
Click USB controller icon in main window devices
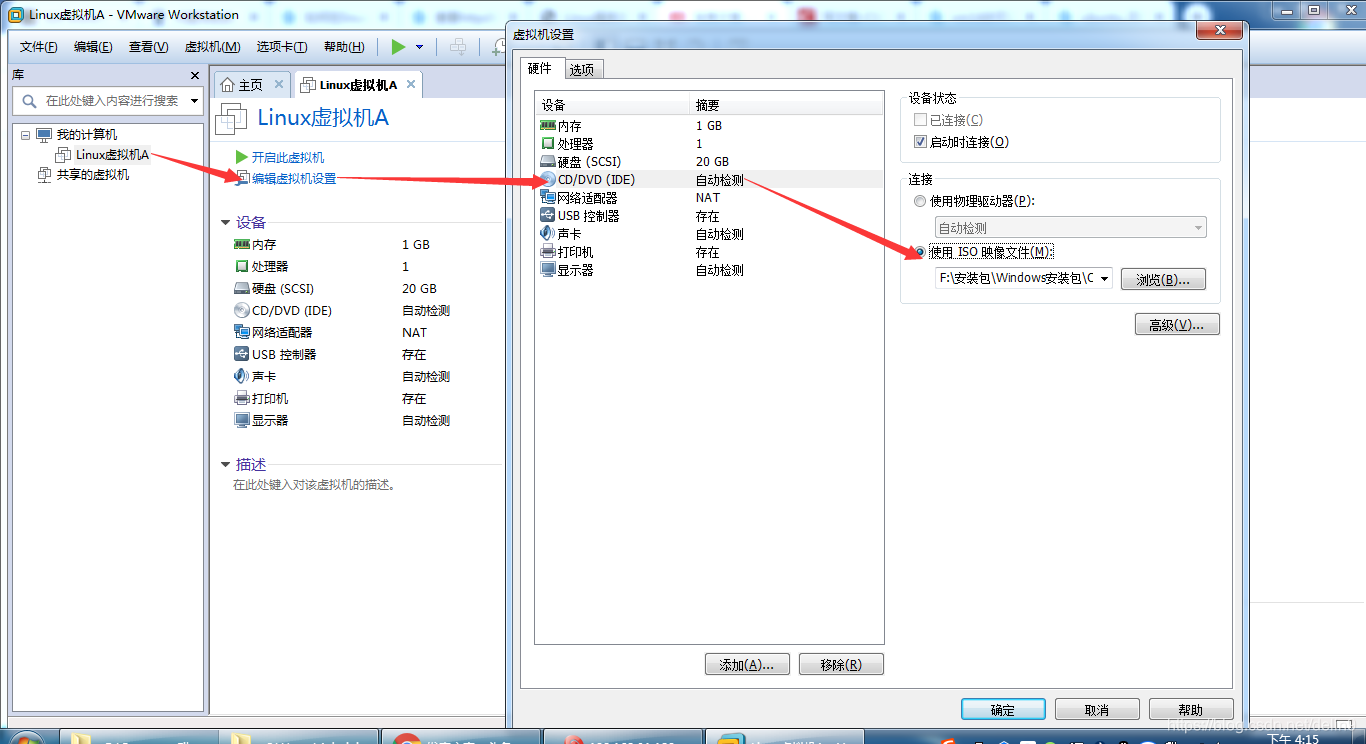pos(241,354)
